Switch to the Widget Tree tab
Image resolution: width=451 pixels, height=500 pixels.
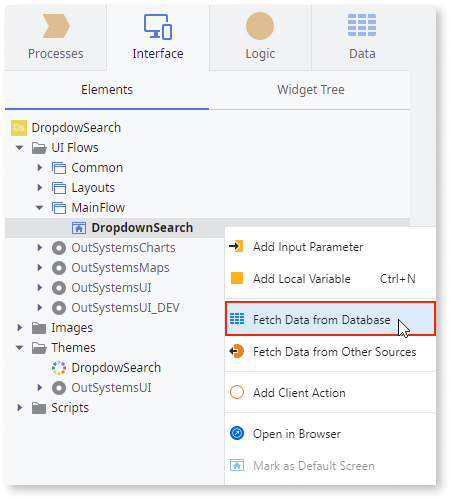coord(311,90)
